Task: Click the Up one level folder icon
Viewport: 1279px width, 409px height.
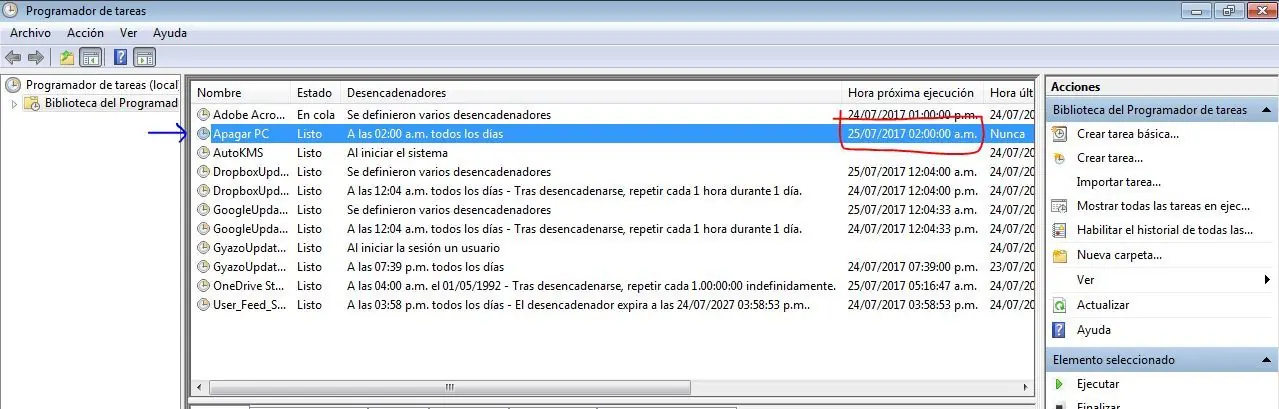Action: (67, 57)
